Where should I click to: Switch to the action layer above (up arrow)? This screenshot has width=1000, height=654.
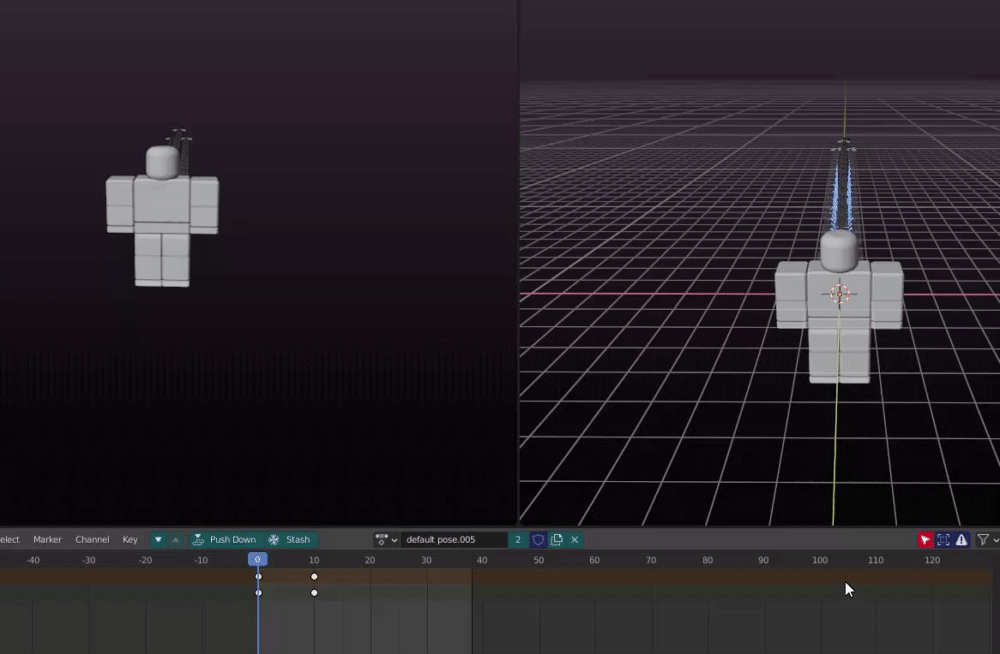pyautogui.click(x=175, y=539)
